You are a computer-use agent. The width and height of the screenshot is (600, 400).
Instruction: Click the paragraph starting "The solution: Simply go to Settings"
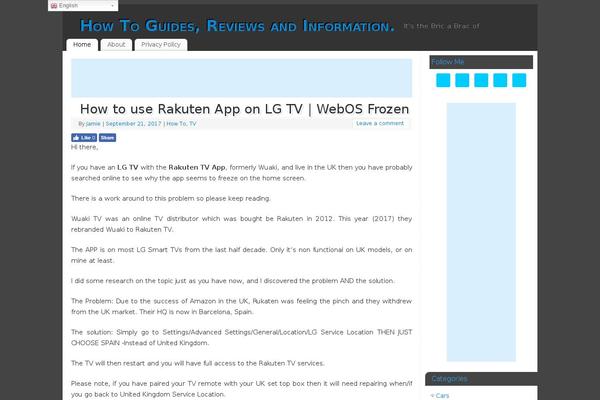(241, 337)
